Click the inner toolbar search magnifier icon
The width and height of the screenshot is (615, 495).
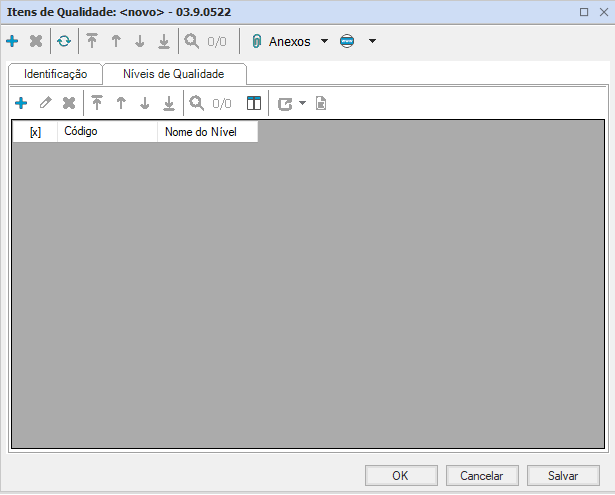[x=197, y=103]
